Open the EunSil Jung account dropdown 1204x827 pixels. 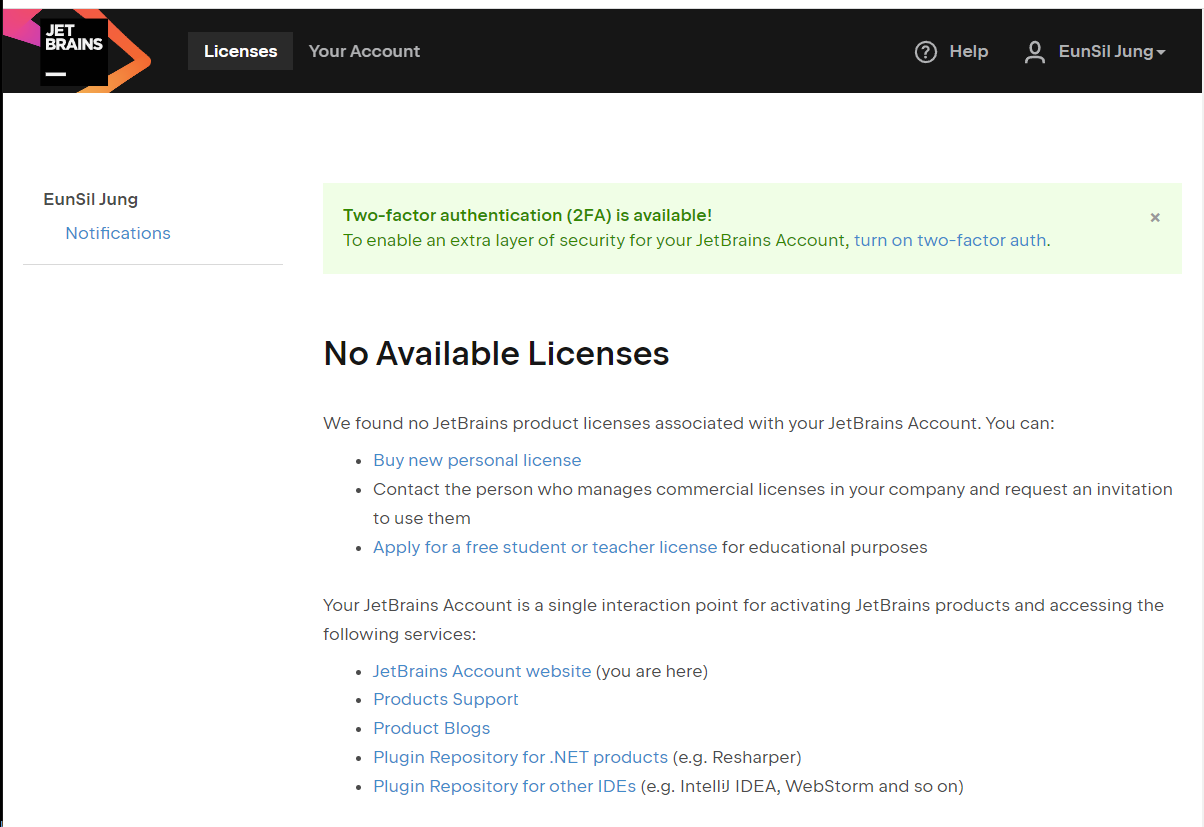coord(1112,52)
